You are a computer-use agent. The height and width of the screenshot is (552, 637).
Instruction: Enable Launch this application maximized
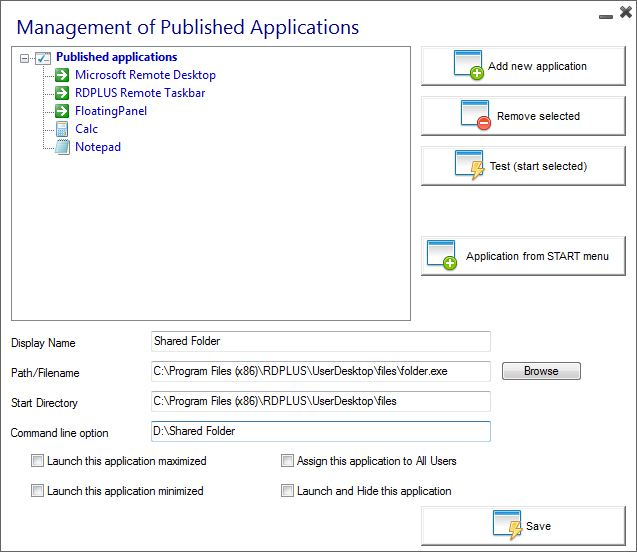38,462
